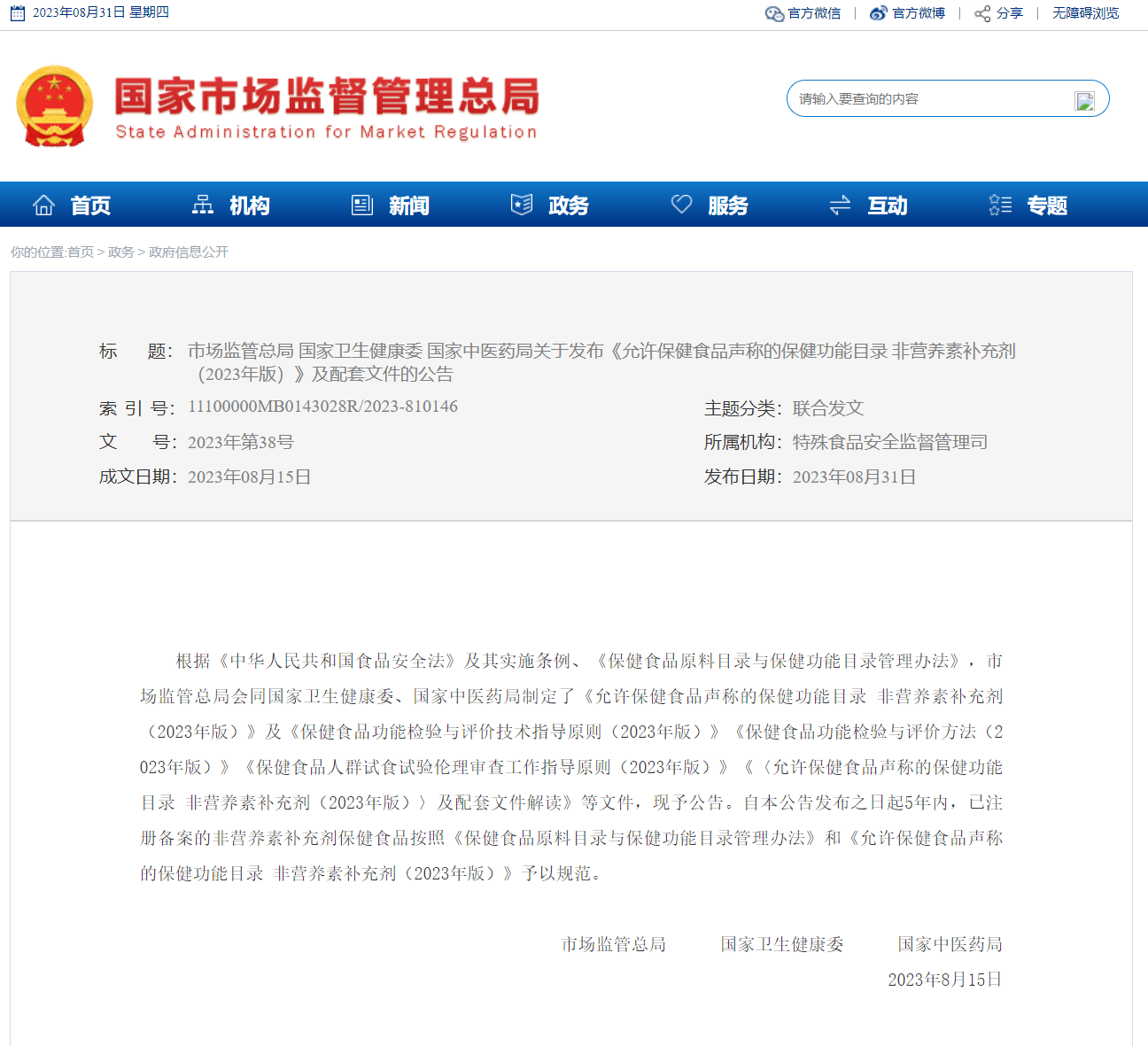
Task: Click the 国家中医药局 signature
Action: tap(950, 944)
